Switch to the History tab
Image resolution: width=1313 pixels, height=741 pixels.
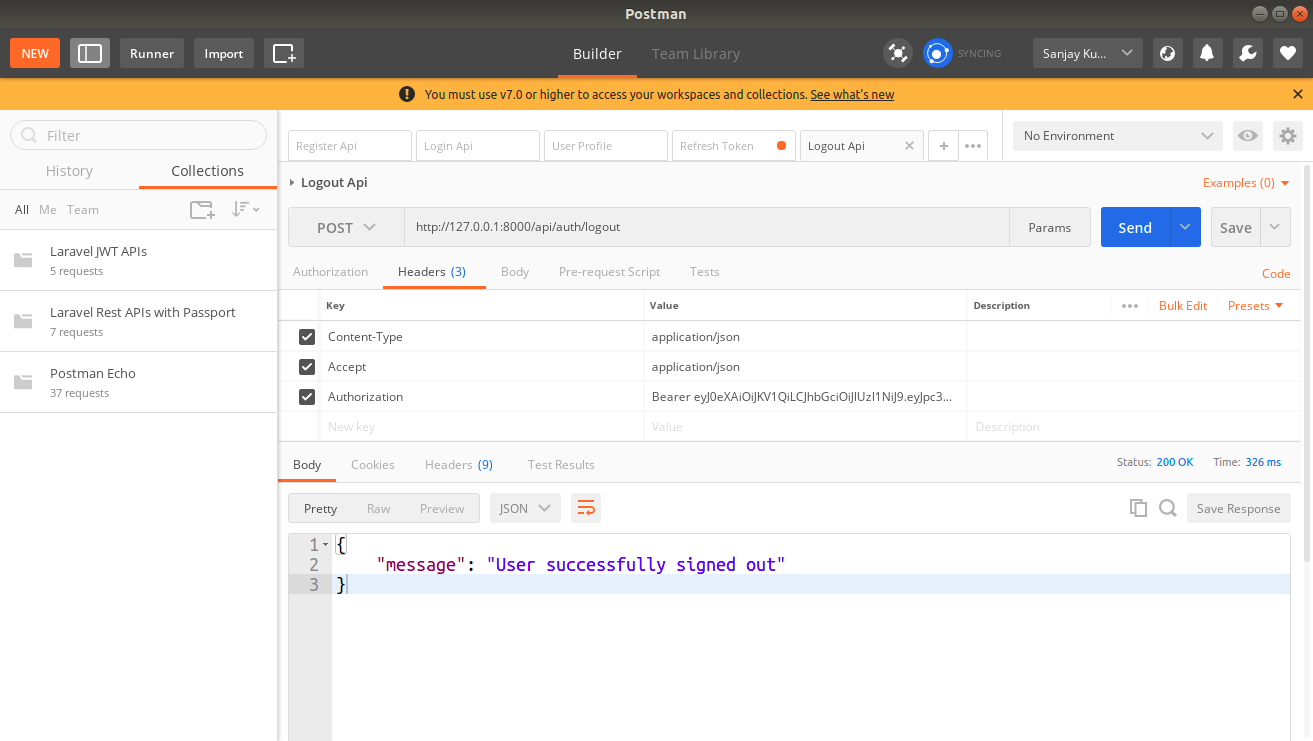tap(69, 171)
